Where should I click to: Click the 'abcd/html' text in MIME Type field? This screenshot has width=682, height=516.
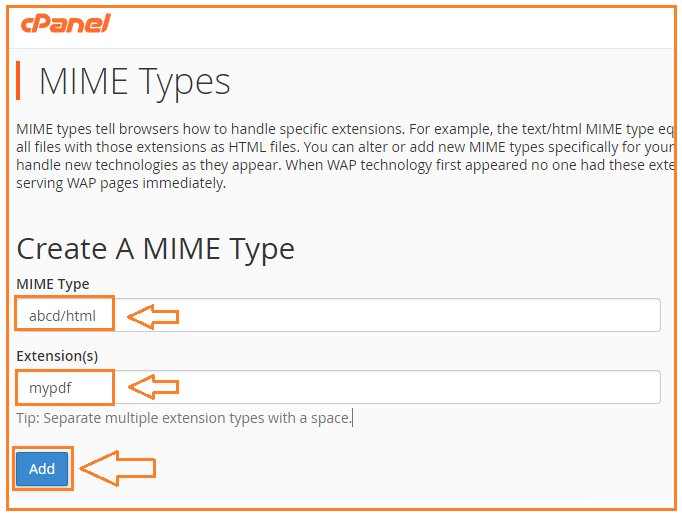tap(63, 316)
